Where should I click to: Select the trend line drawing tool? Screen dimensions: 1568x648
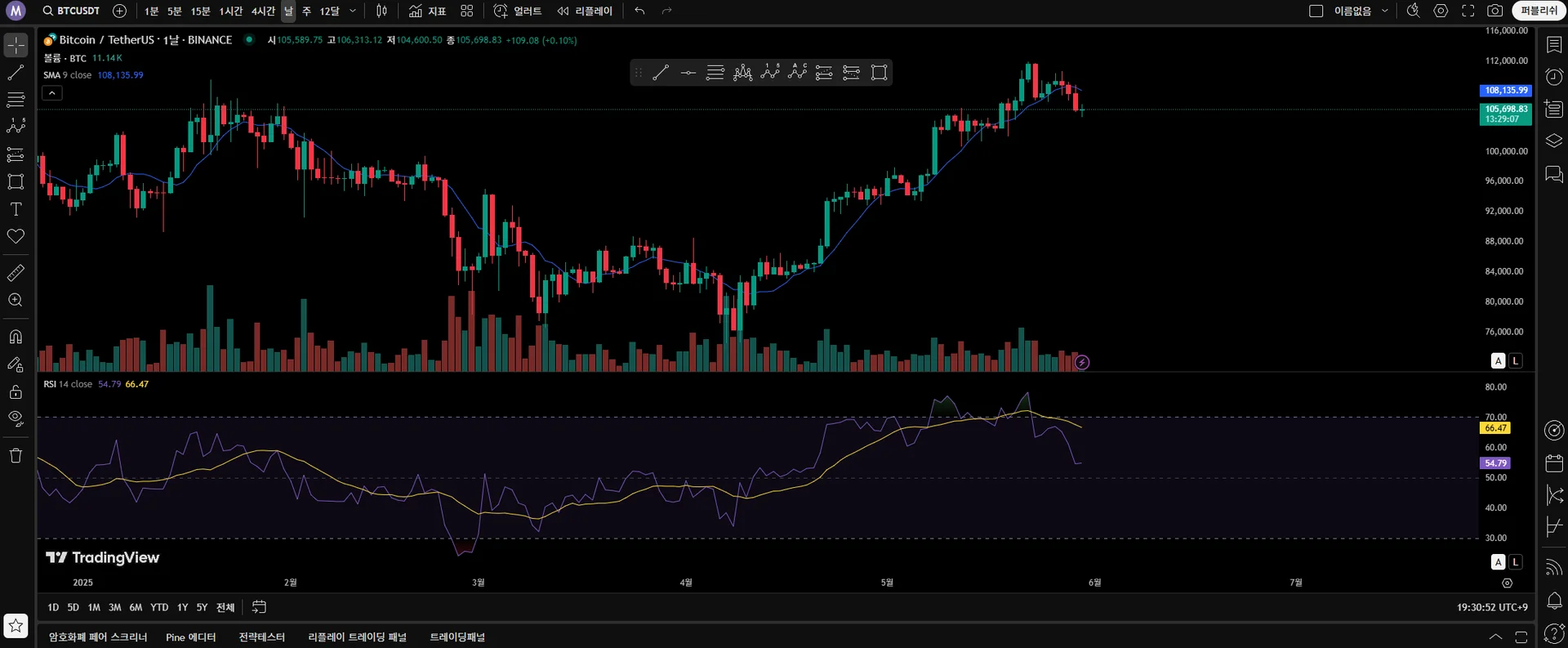click(x=16, y=73)
